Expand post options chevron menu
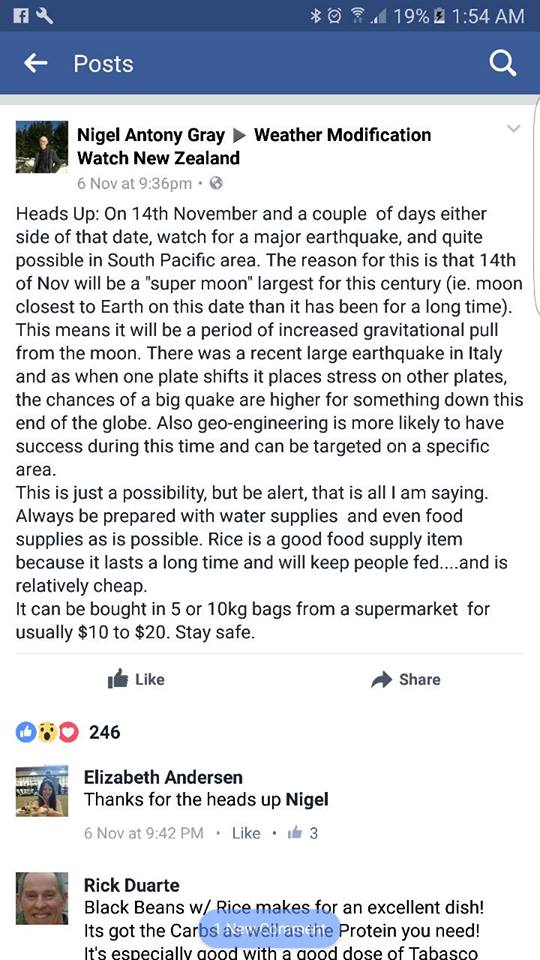This screenshot has width=540, height=960. pos(514,129)
